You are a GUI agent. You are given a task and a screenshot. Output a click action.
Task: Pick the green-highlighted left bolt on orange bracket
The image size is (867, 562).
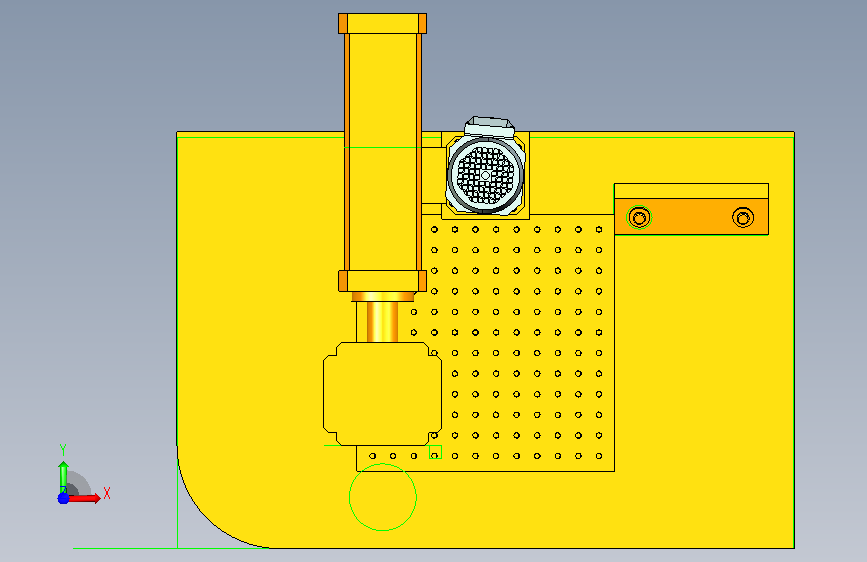pos(639,217)
